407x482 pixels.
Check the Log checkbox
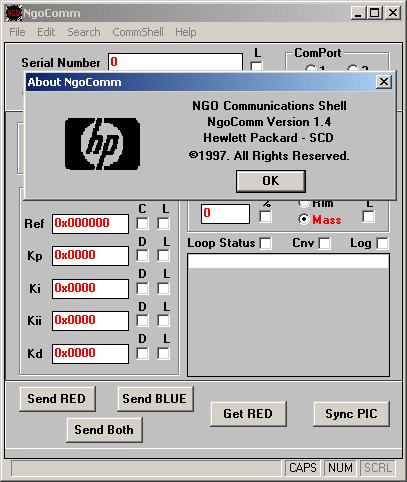tap(382, 243)
